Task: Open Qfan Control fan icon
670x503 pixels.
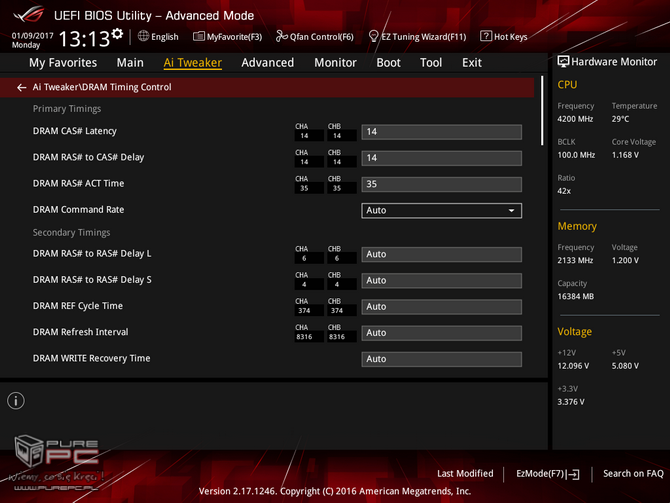Action: pos(281,37)
